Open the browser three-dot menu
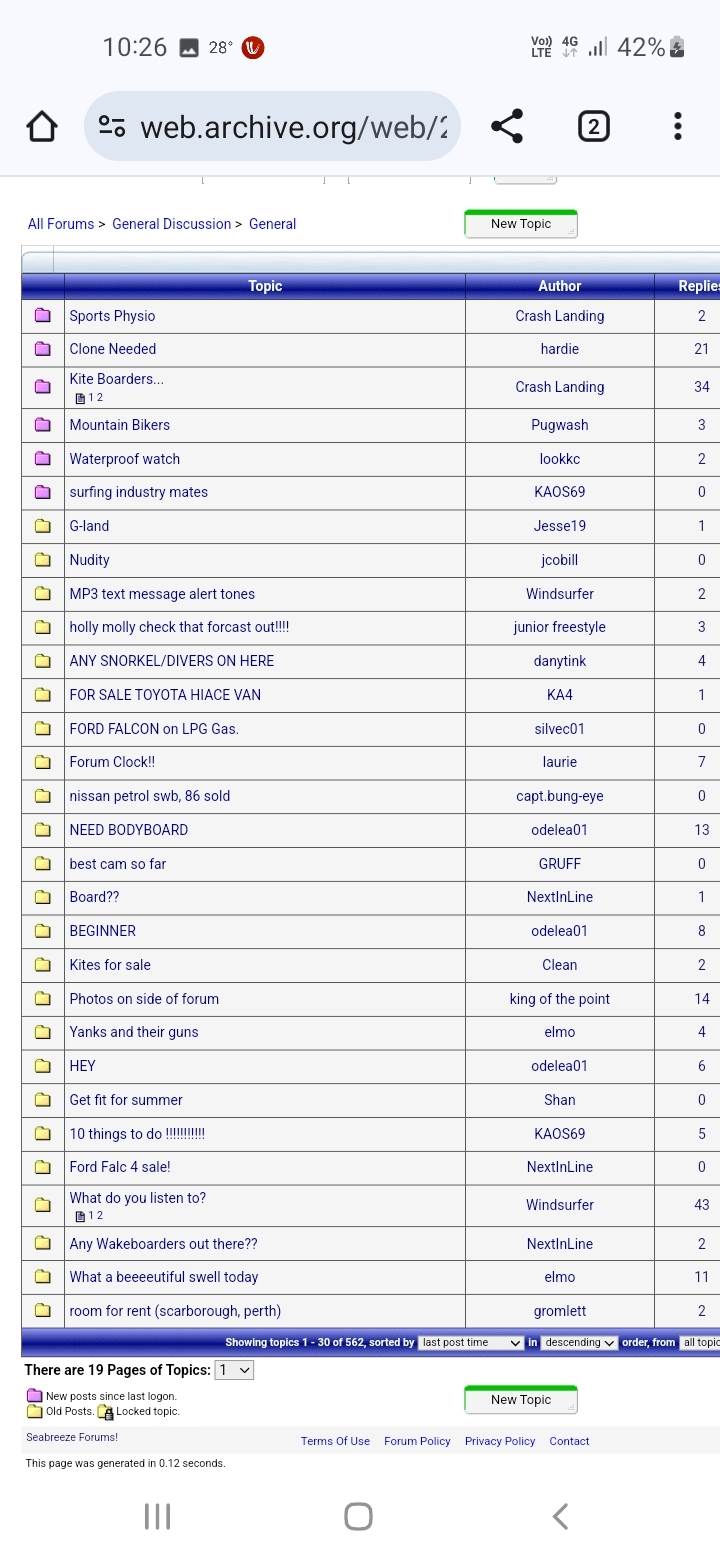The height and width of the screenshot is (1560, 720). 677,126
